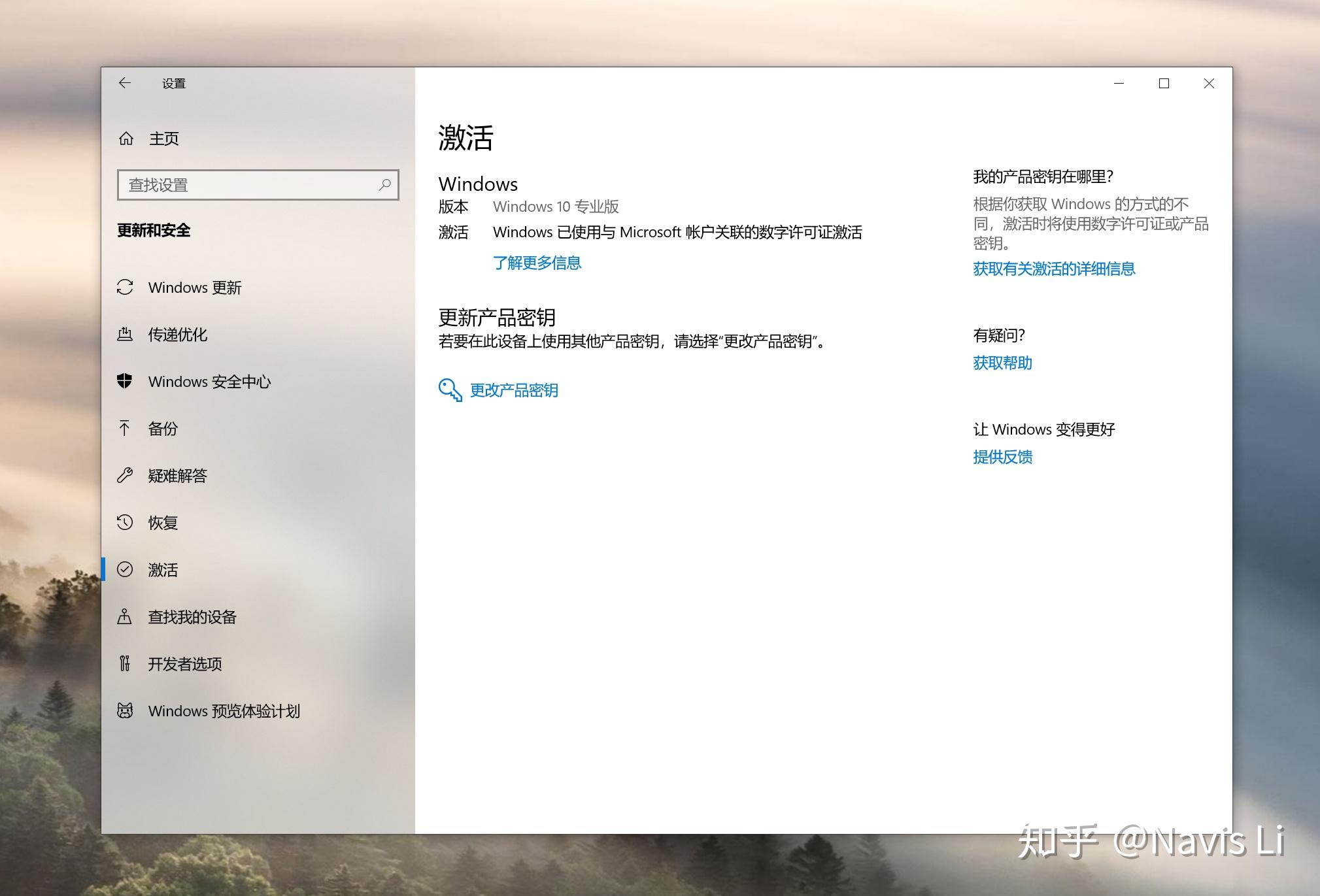Click the wrench icon for 疑难解答

click(x=125, y=475)
